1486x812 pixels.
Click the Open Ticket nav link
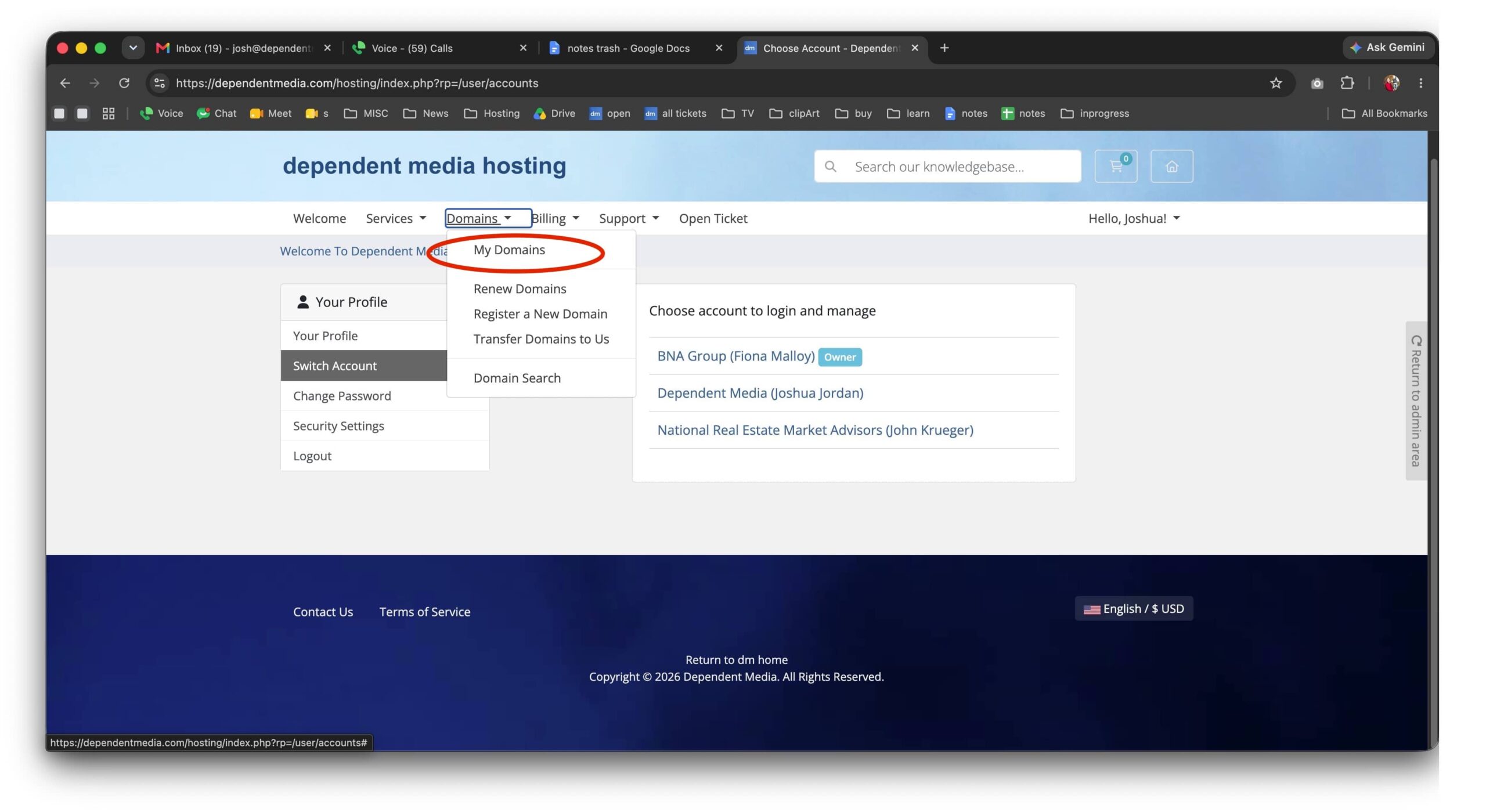[x=713, y=218]
